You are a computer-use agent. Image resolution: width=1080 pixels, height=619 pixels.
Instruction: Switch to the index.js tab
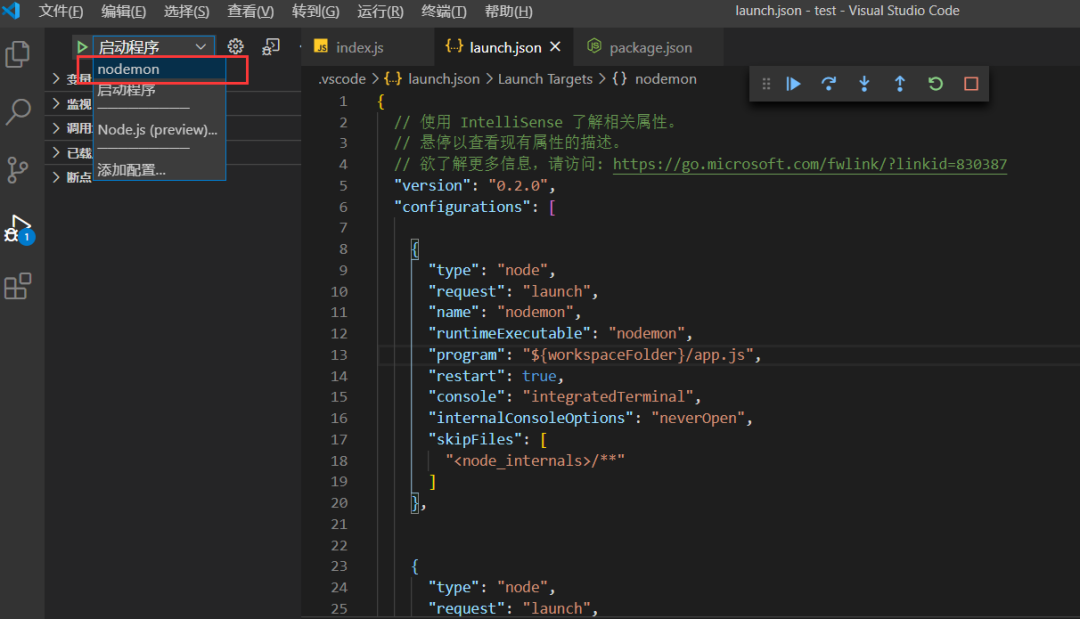pyautogui.click(x=368, y=48)
